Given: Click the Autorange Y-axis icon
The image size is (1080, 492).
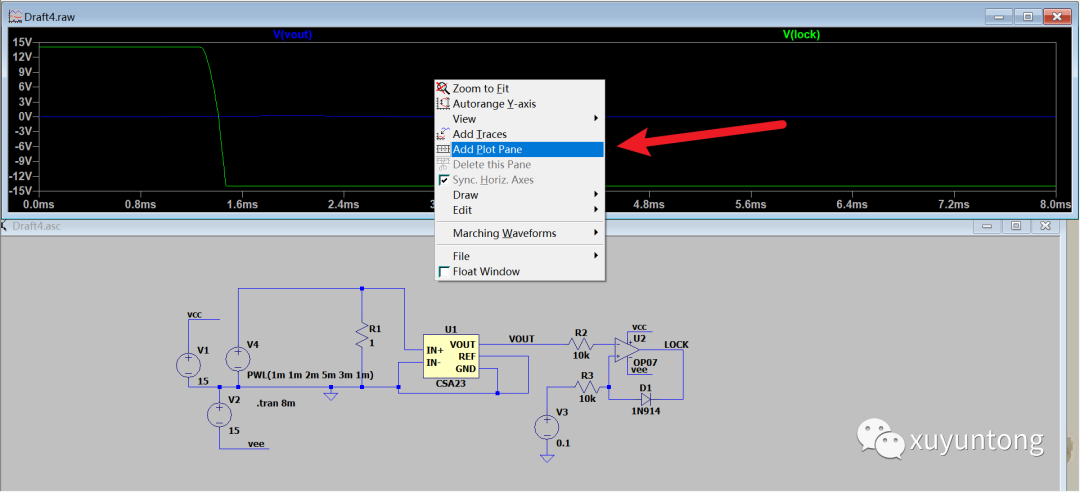Looking at the screenshot, I should tap(444, 103).
